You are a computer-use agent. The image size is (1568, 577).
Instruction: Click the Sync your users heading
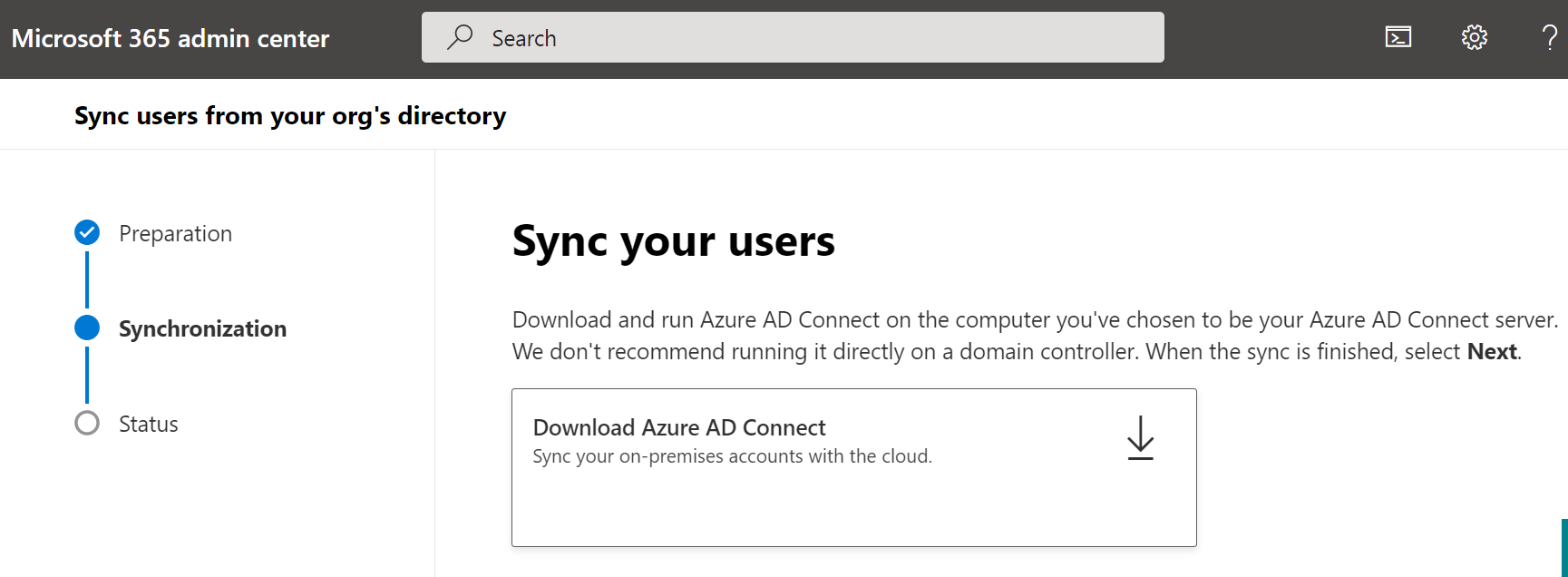click(673, 241)
